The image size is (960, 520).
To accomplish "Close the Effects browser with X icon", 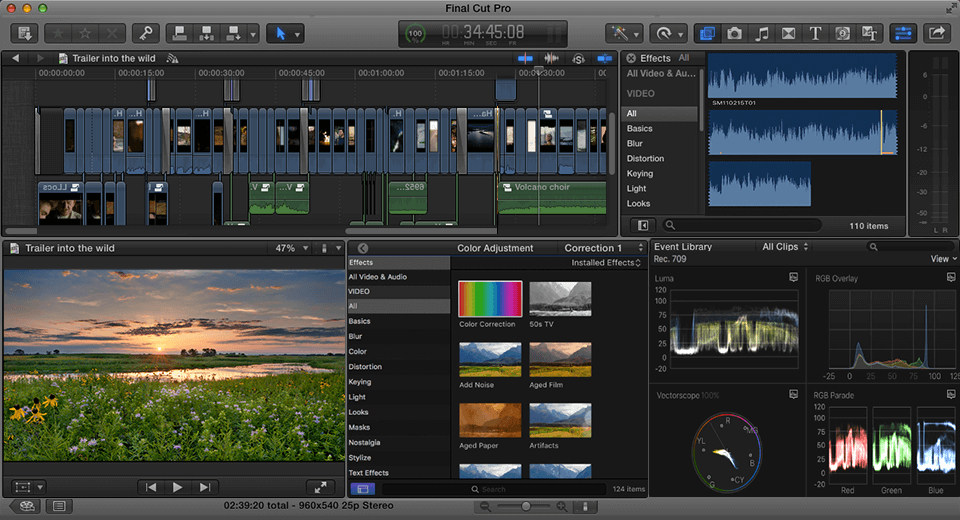I will click(x=631, y=58).
